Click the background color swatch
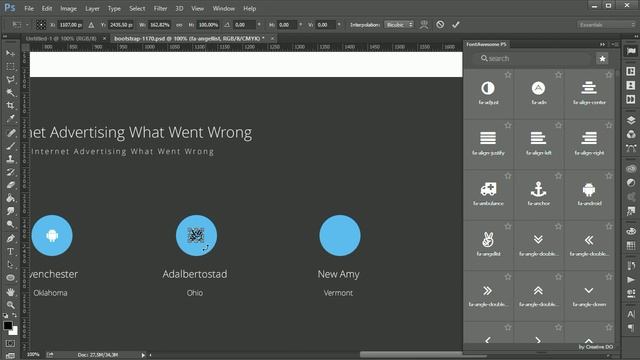Viewport: 640px width, 360px height. pyautogui.click(x=14, y=330)
